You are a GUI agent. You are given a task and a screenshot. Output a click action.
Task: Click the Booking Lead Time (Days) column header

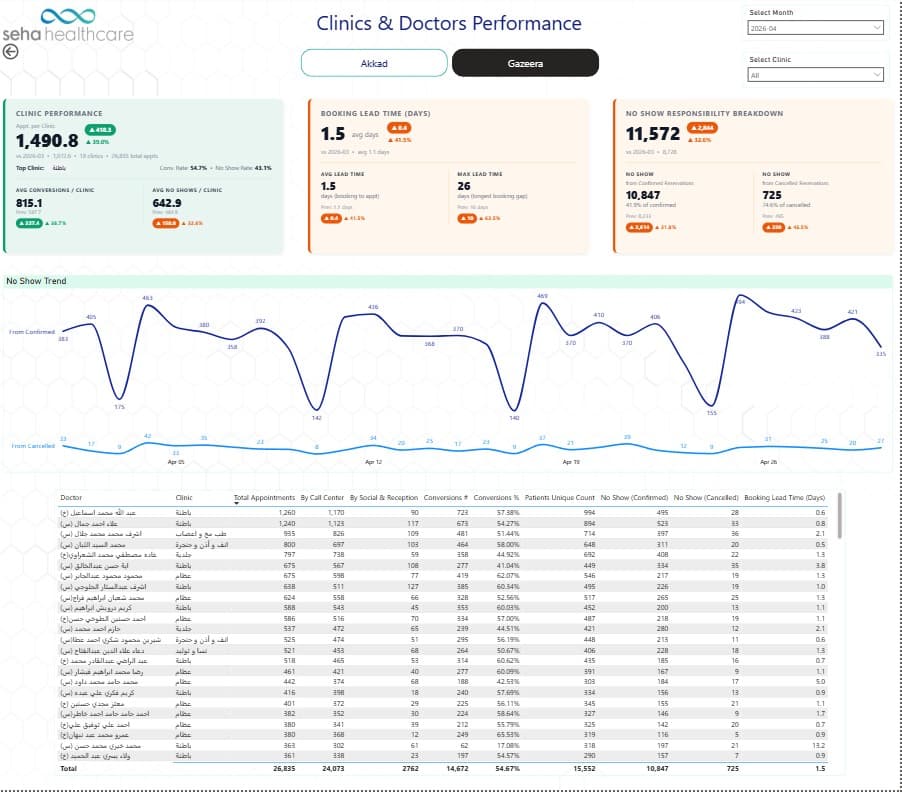[x=785, y=498]
